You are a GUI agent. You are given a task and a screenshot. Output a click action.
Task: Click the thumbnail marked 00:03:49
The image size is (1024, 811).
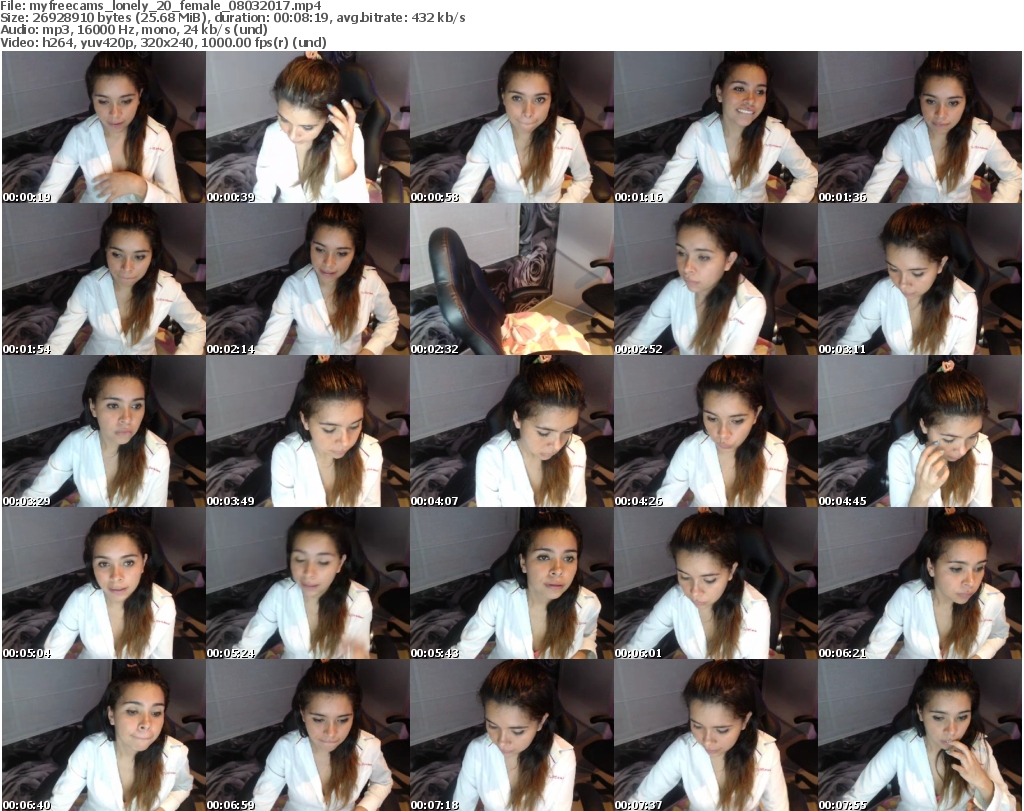pyautogui.click(x=308, y=432)
